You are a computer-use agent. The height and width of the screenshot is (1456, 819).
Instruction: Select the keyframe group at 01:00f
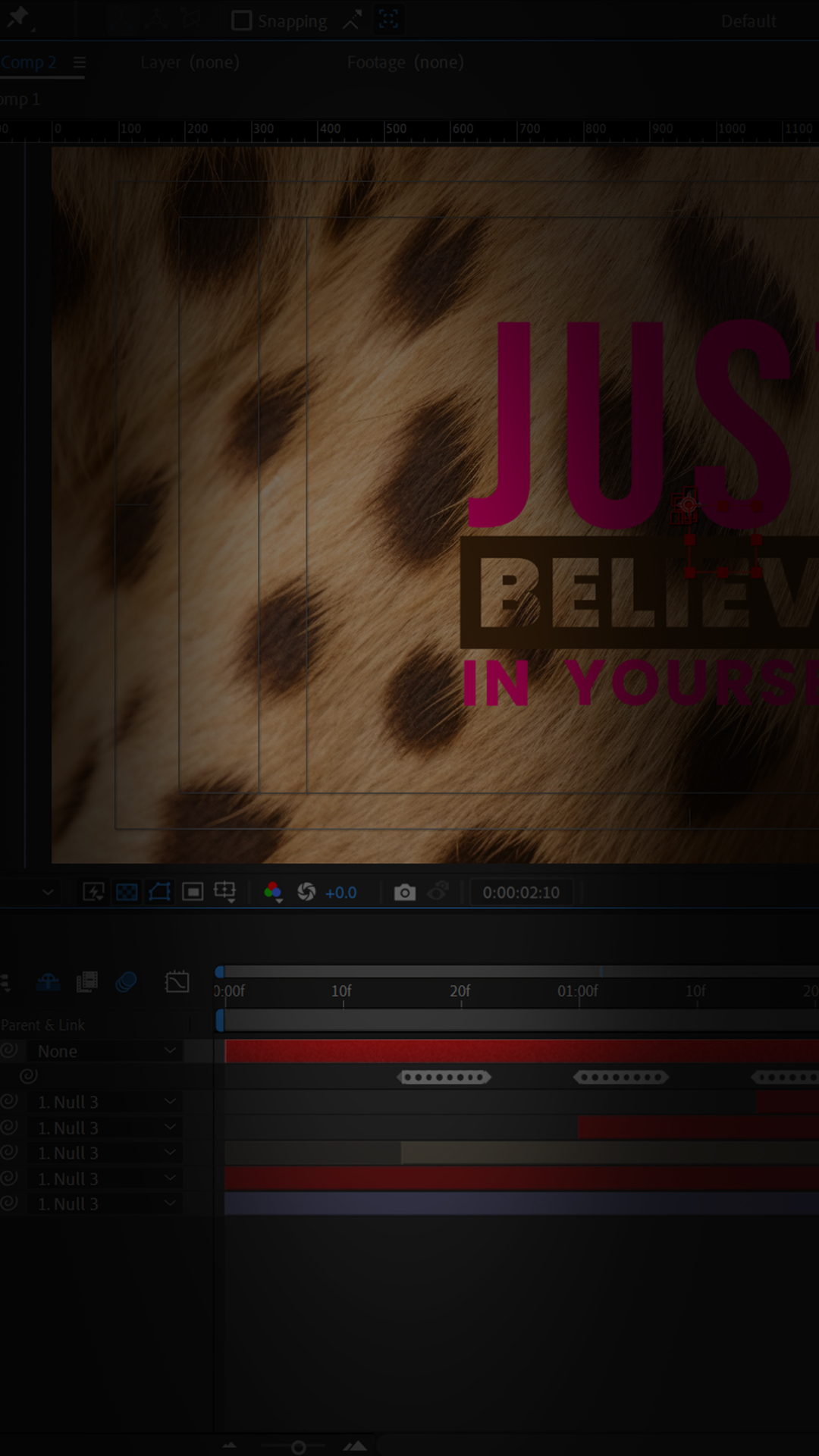coord(621,1077)
